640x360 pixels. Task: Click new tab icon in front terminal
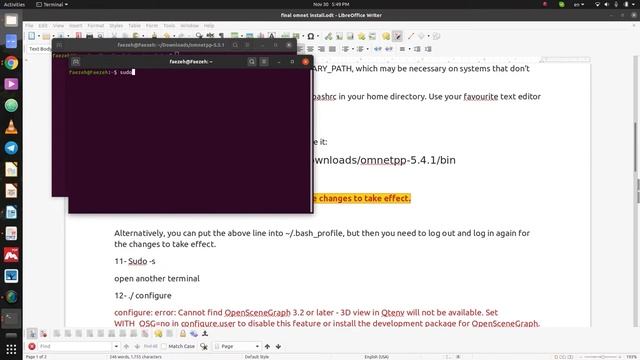76,62
